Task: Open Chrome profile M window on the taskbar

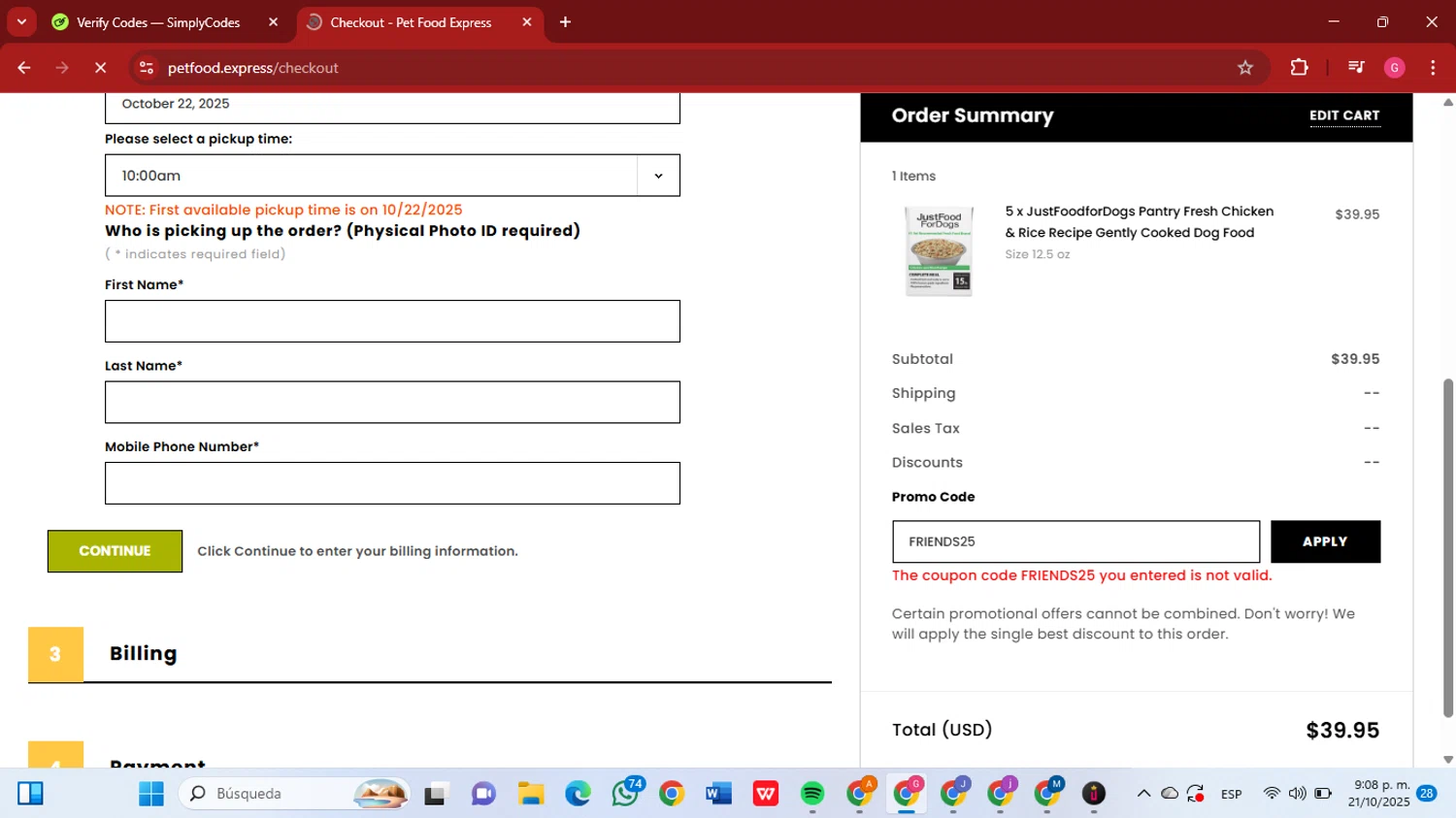Action: pyautogui.click(x=1048, y=793)
